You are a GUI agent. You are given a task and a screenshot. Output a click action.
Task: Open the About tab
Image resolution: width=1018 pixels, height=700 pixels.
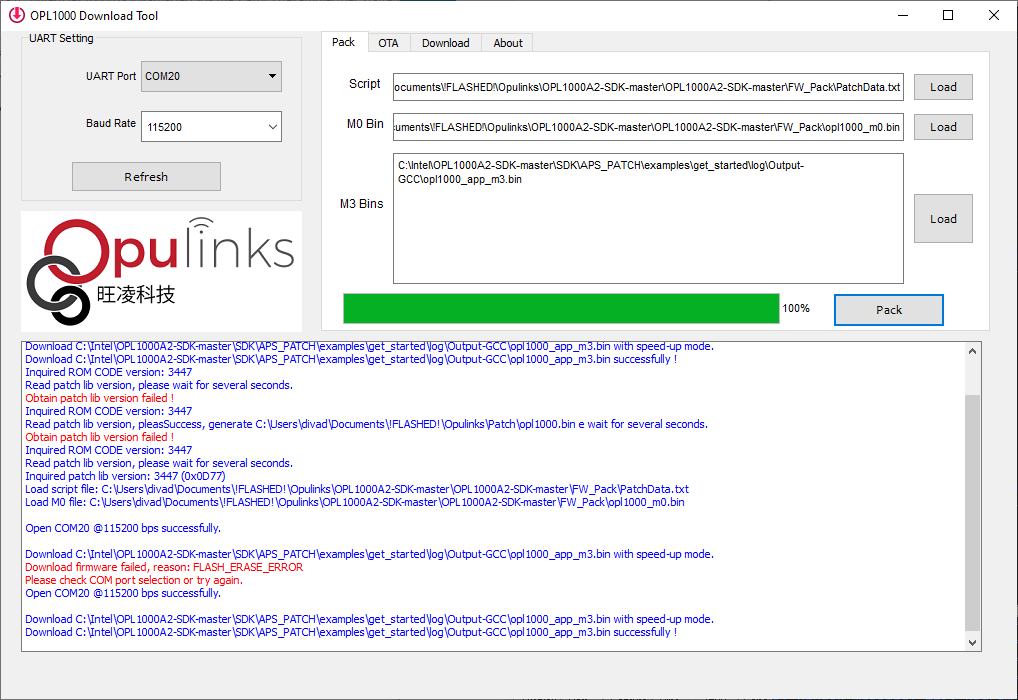508,43
